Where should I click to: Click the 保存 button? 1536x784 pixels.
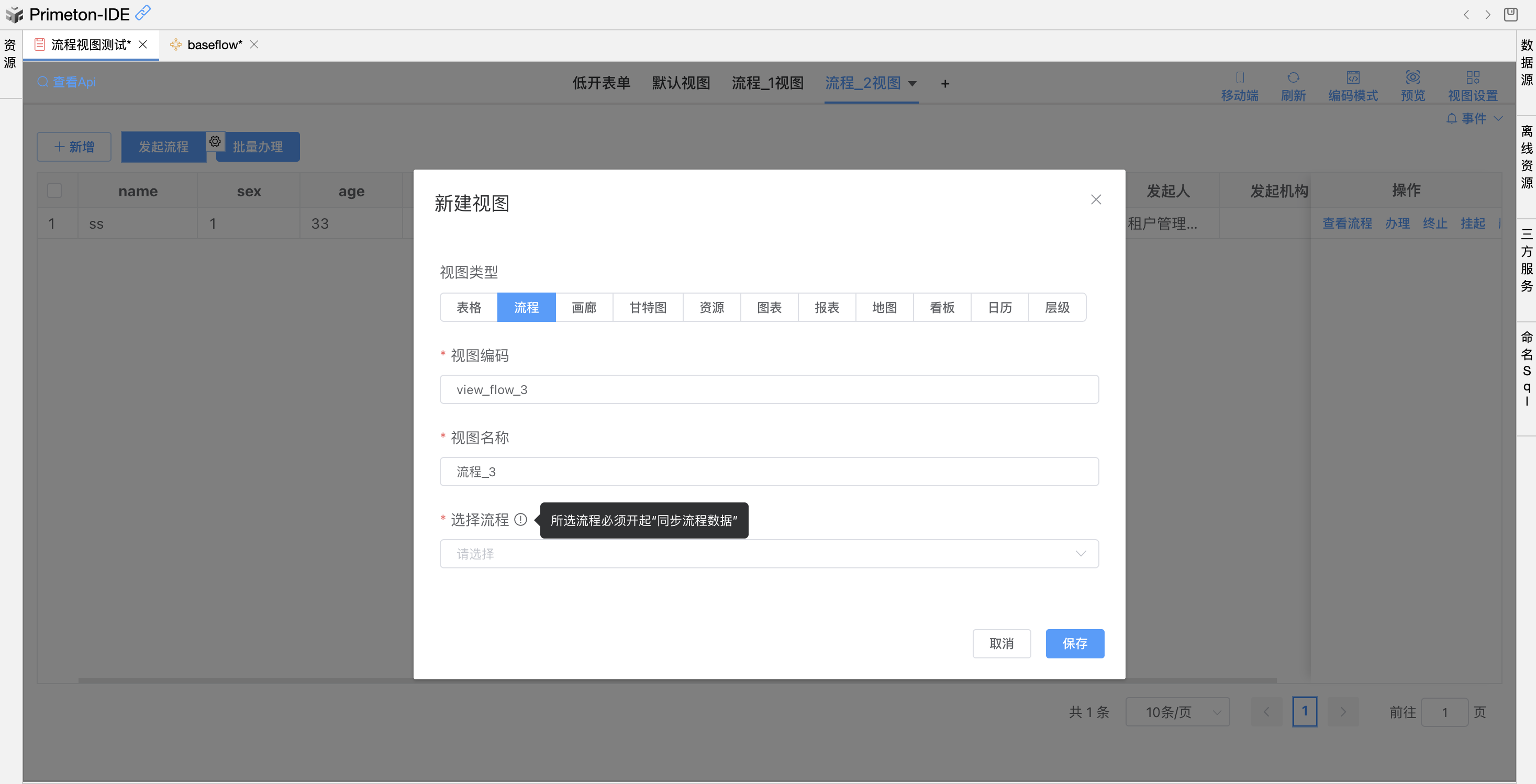pyautogui.click(x=1074, y=643)
